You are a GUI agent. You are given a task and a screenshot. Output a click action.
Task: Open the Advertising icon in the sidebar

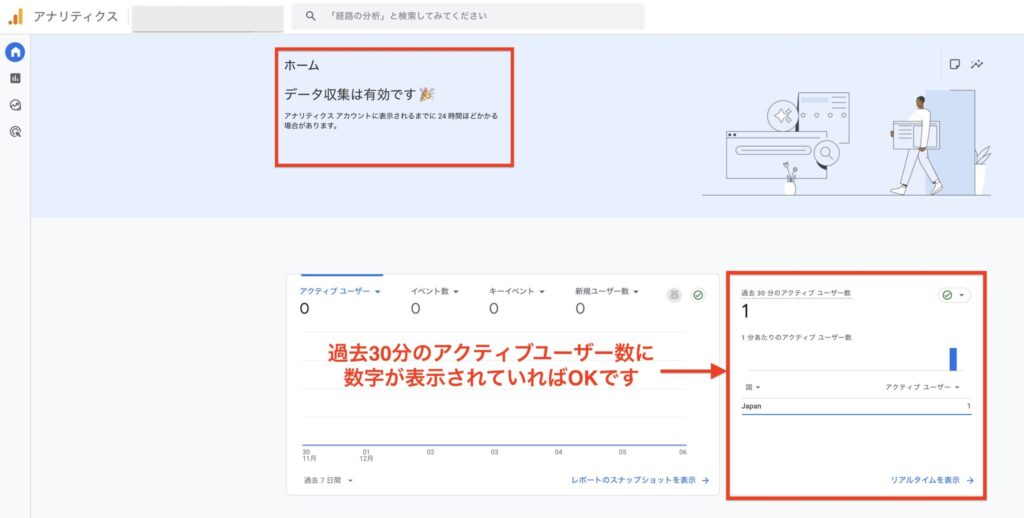[15, 131]
